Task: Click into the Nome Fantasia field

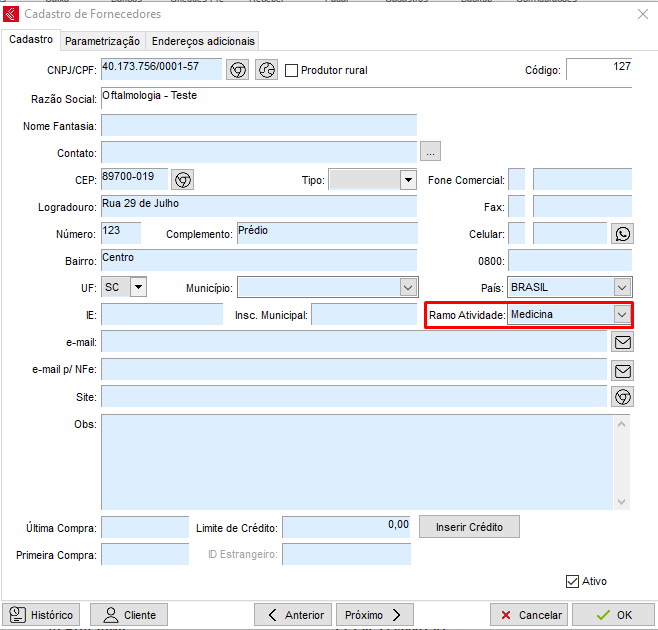Action: 258,125
